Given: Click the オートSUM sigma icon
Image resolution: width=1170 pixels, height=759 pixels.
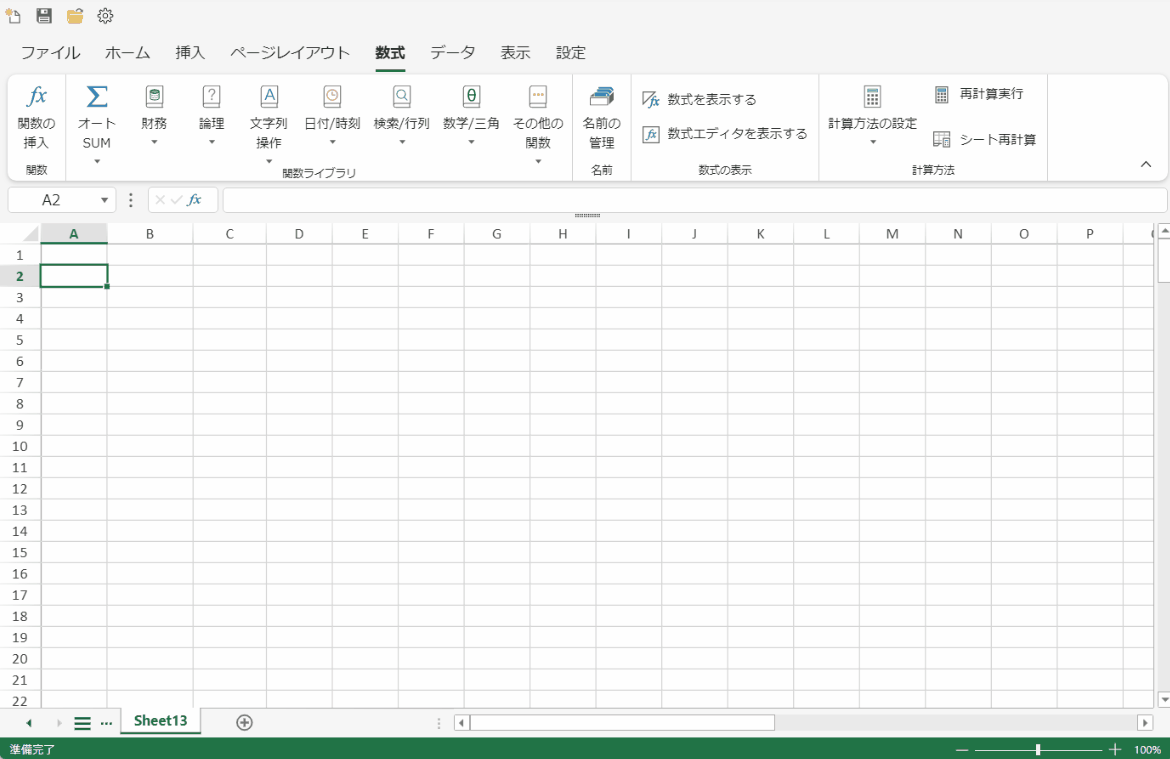Looking at the screenshot, I should [97, 96].
